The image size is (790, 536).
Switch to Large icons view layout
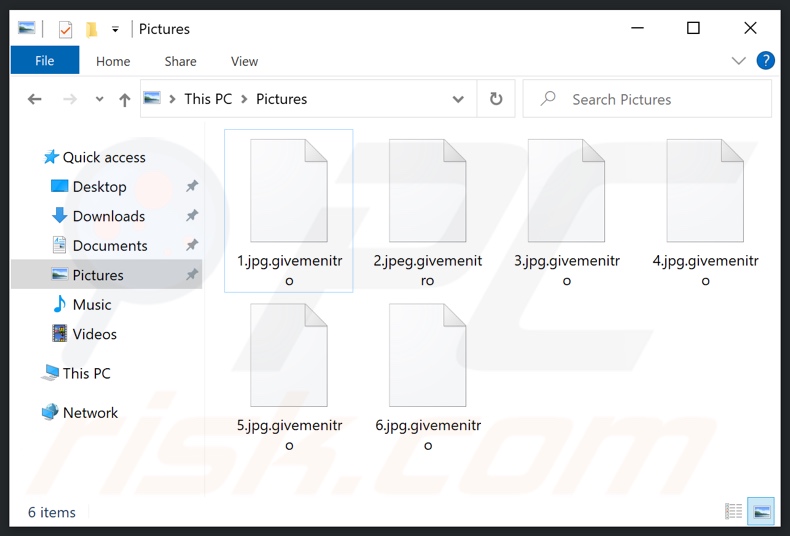(x=761, y=512)
